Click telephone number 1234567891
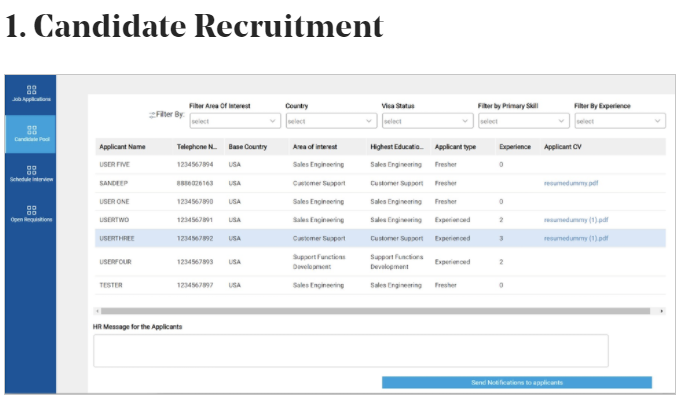This screenshot has height=399, width=679. [195, 220]
